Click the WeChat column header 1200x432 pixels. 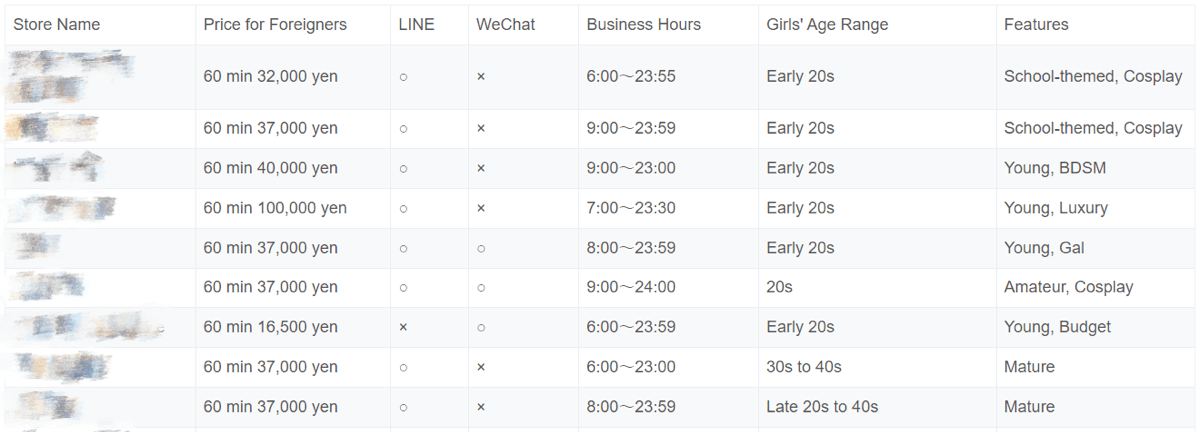click(508, 25)
